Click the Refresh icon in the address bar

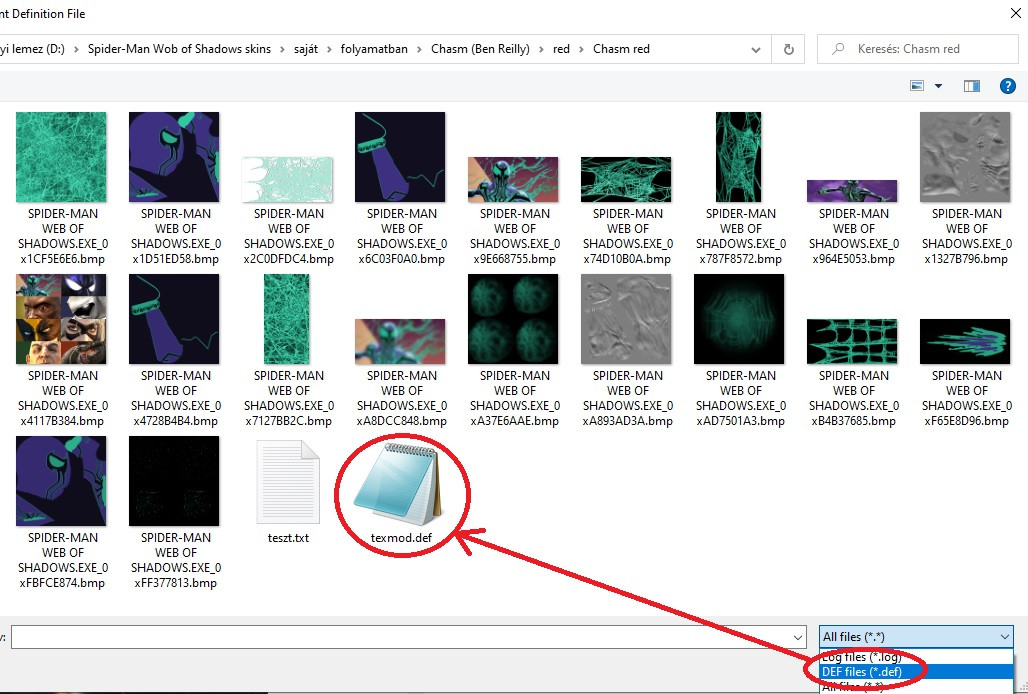(x=789, y=48)
